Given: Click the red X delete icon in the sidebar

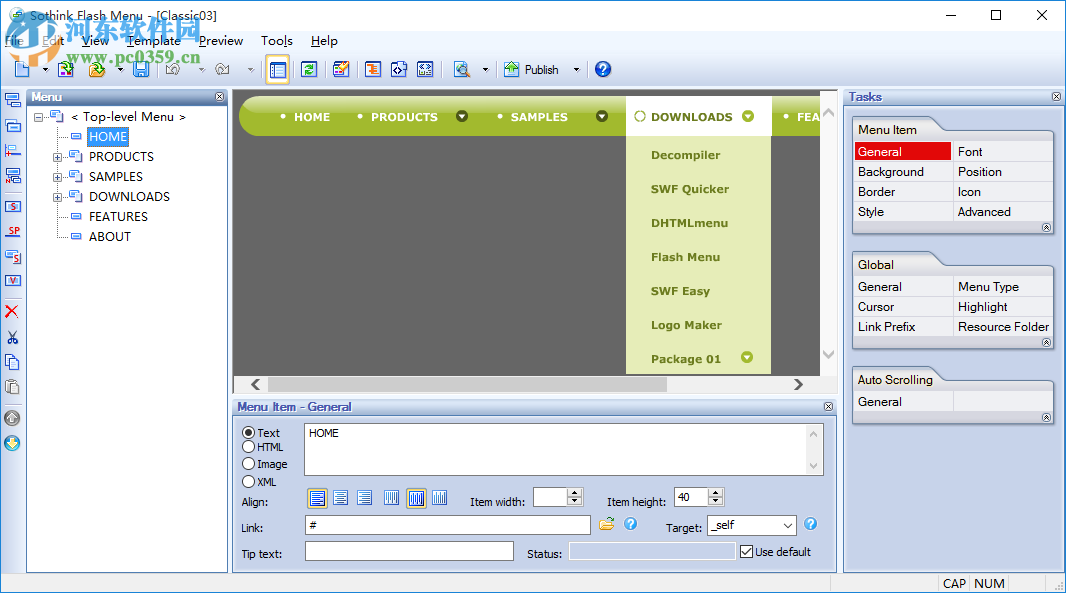Looking at the screenshot, I should click(x=13, y=311).
